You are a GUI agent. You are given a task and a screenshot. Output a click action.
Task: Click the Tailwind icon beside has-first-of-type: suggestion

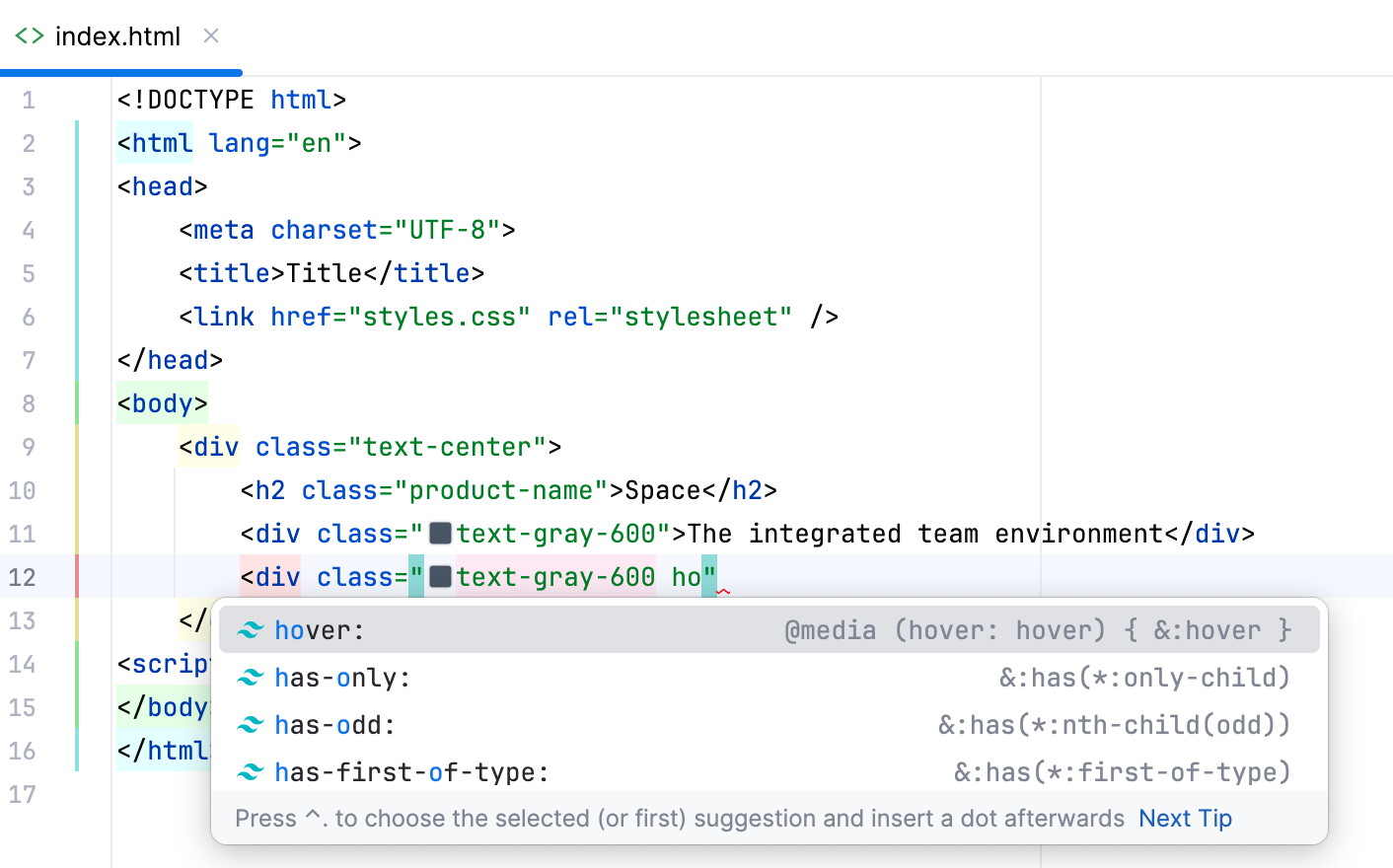click(x=251, y=771)
